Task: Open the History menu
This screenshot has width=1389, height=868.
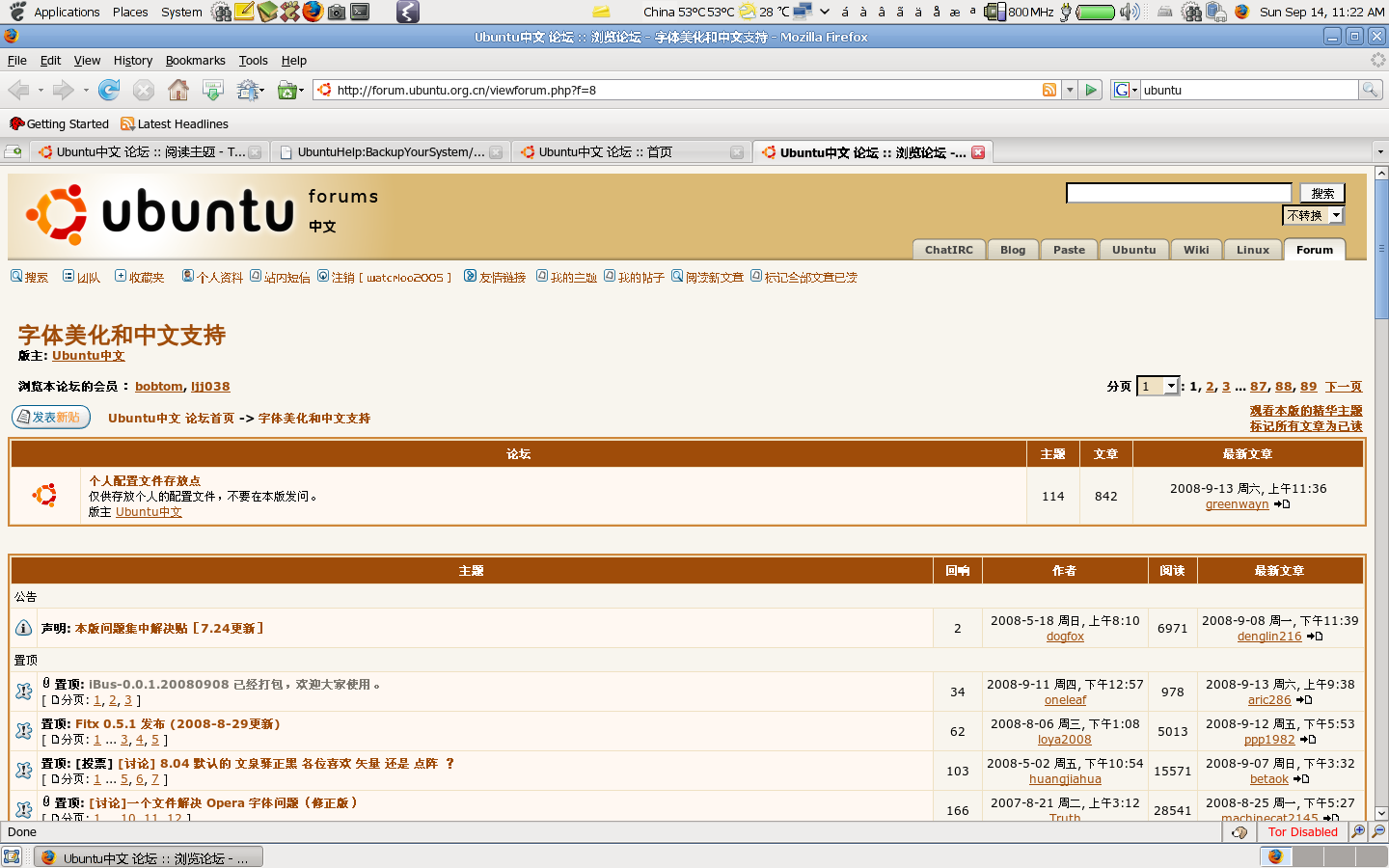Action: [133, 60]
